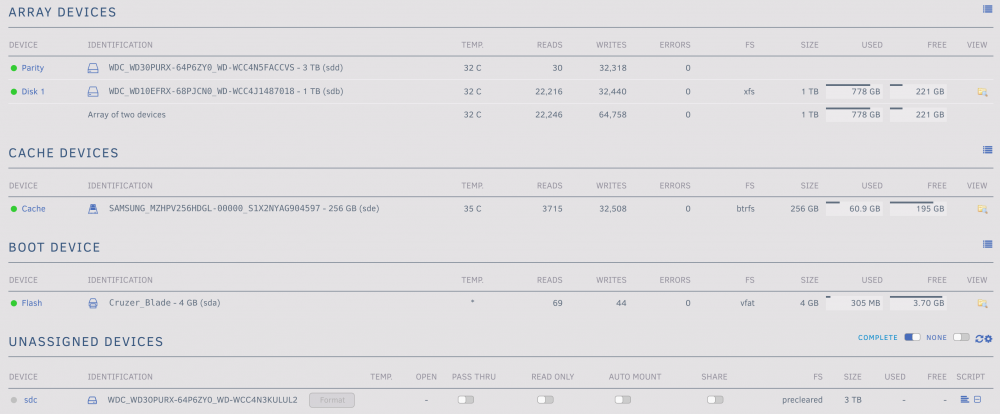Turn on Auto Mount for sdc
The height and width of the screenshot is (414, 1000).
pyautogui.click(x=622, y=400)
